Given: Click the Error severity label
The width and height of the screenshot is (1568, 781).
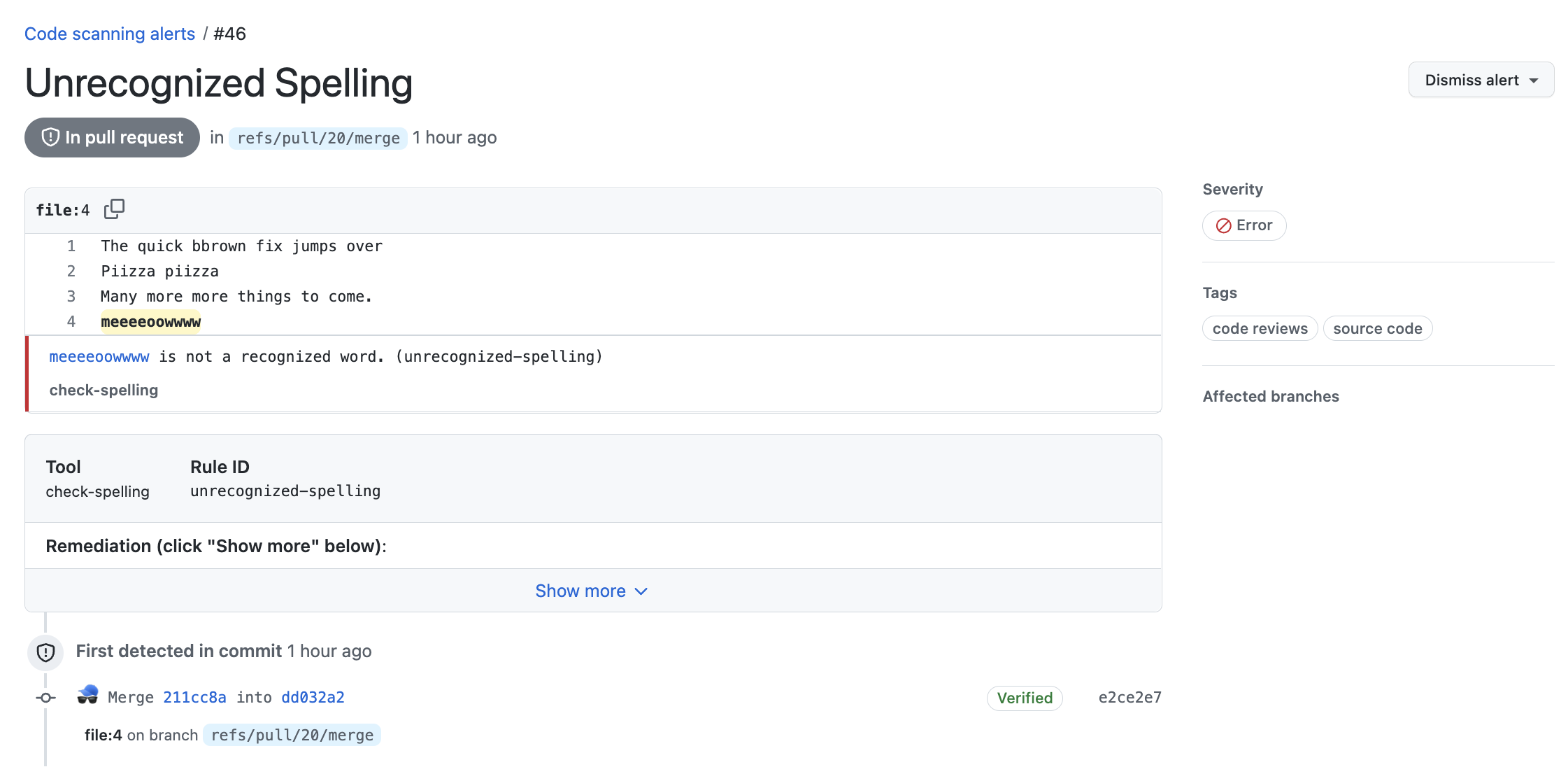Looking at the screenshot, I should click(1243, 225).
